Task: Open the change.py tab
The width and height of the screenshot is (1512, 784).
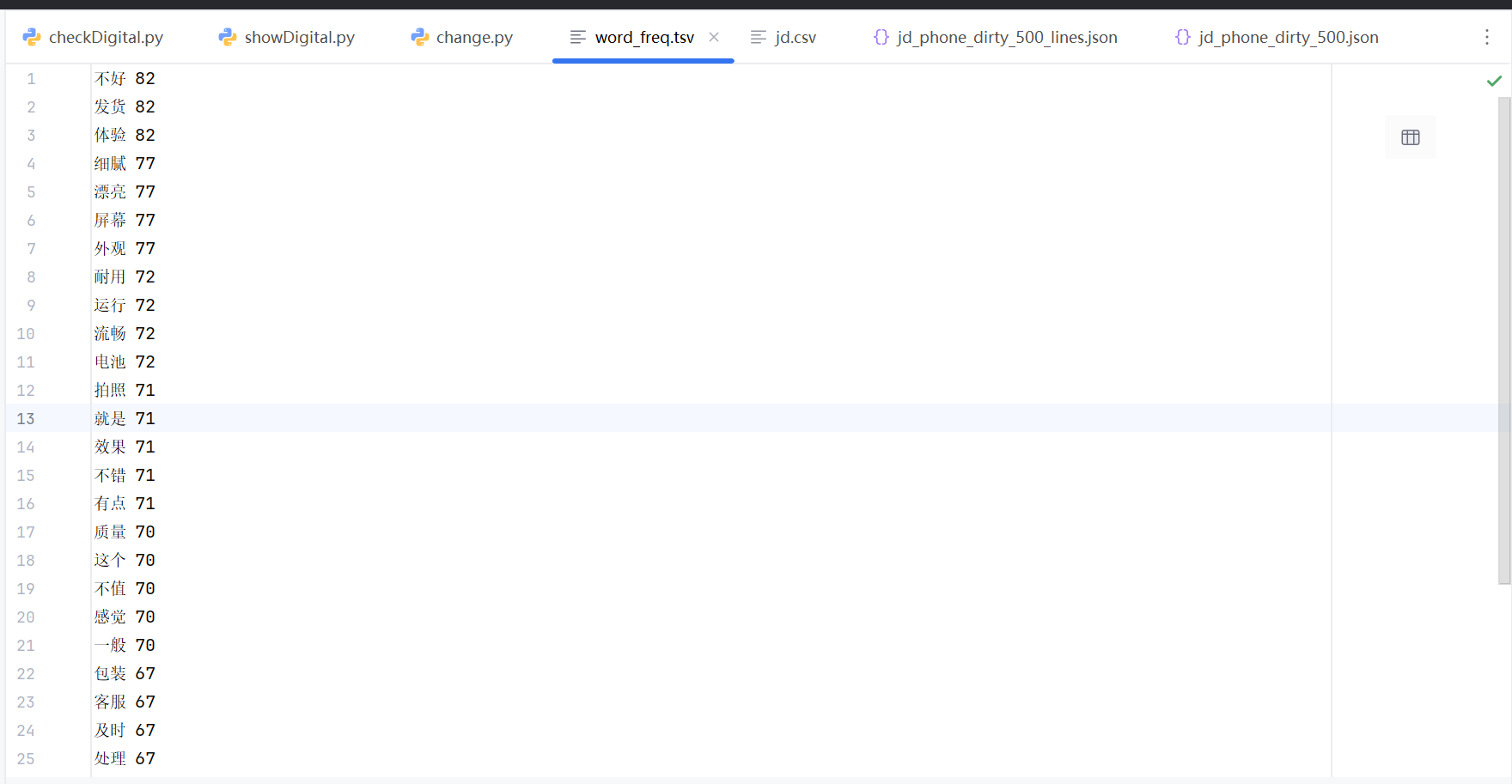Action: 462,37
